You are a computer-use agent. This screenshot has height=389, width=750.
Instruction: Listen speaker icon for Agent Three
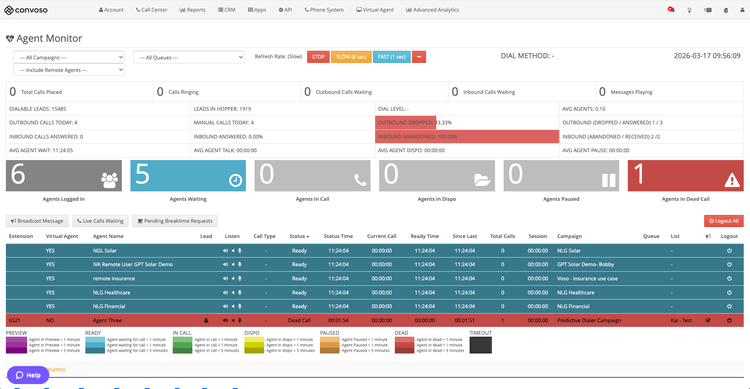click(225, 321)
